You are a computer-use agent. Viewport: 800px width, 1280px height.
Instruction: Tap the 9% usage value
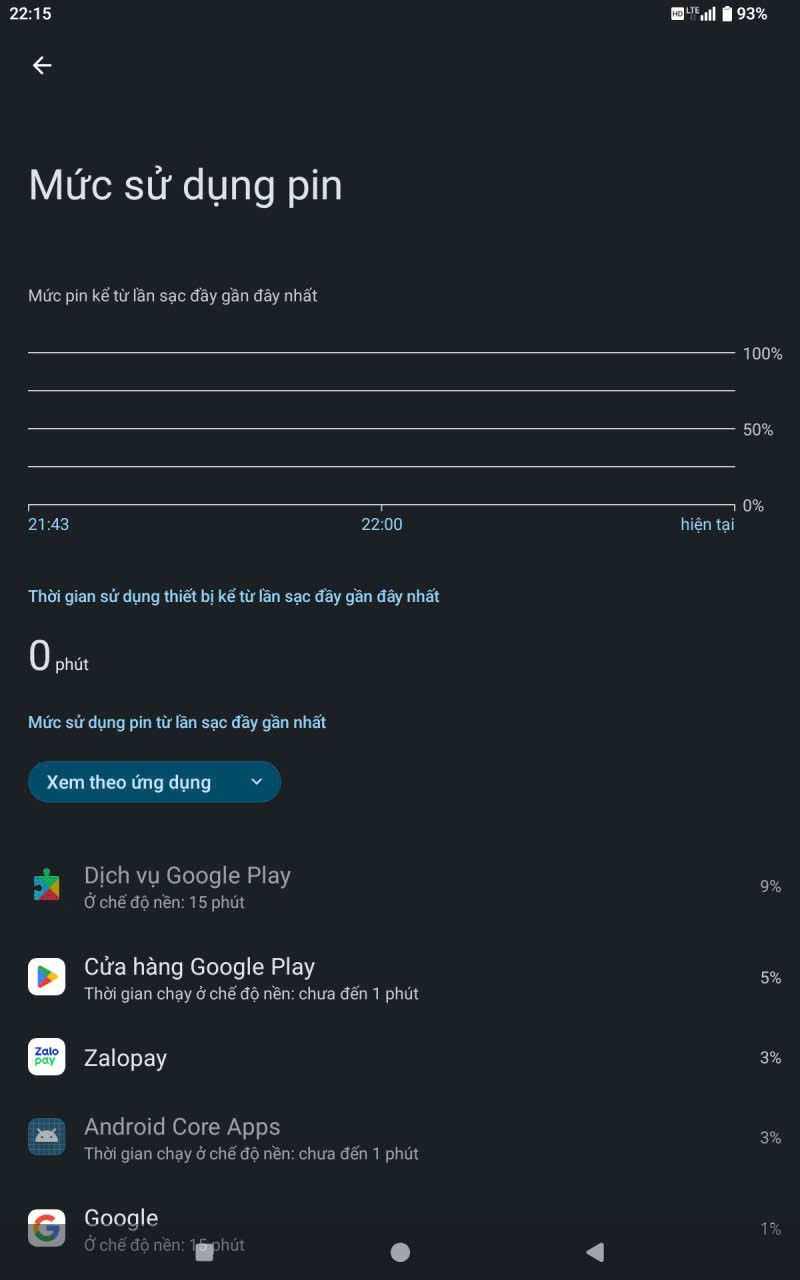point(770,886)
